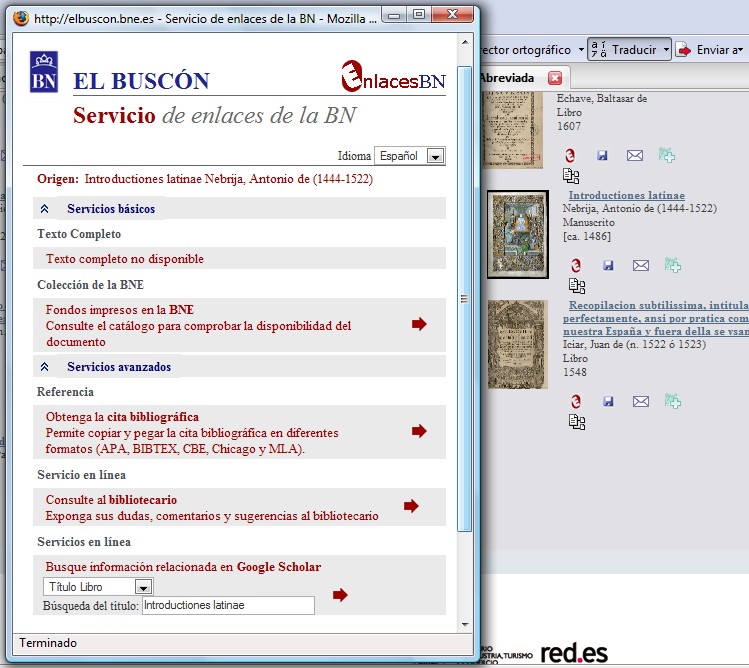Open the Recopilacion subtilissima title link
Screen dimensions: 749x668
coord(656,318)
